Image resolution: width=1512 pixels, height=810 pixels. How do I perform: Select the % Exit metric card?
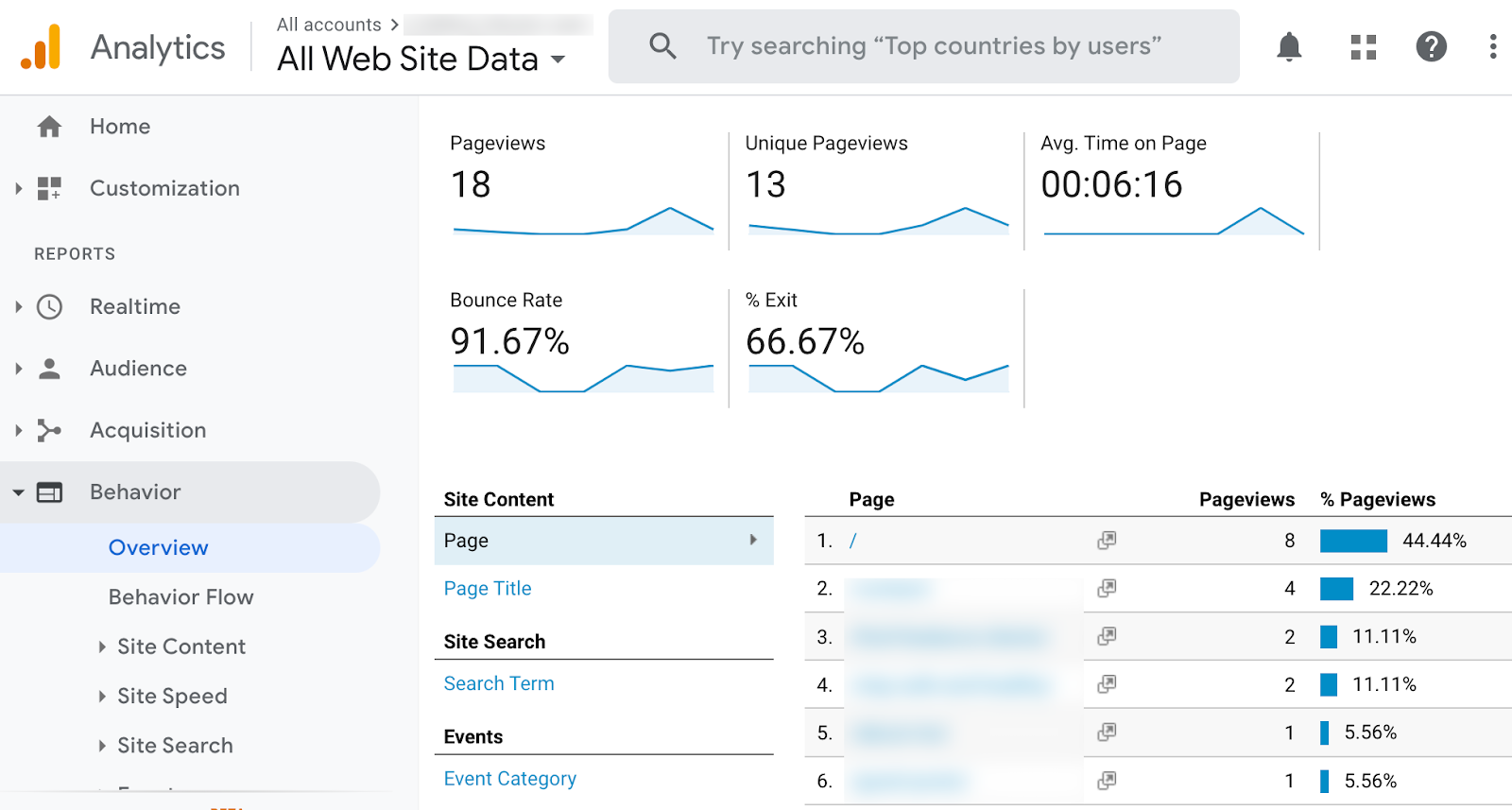tap(877, 347)
